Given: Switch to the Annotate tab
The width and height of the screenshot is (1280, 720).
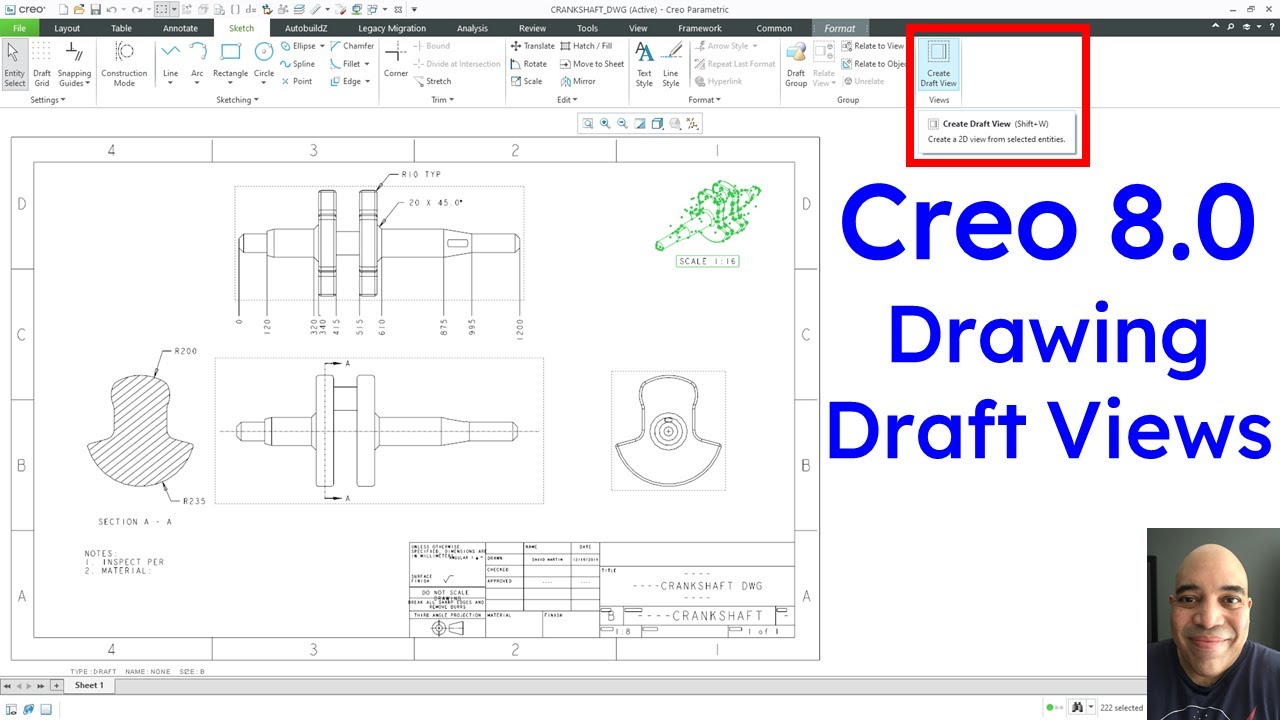Looking at the screenshot, I should 180,28.
